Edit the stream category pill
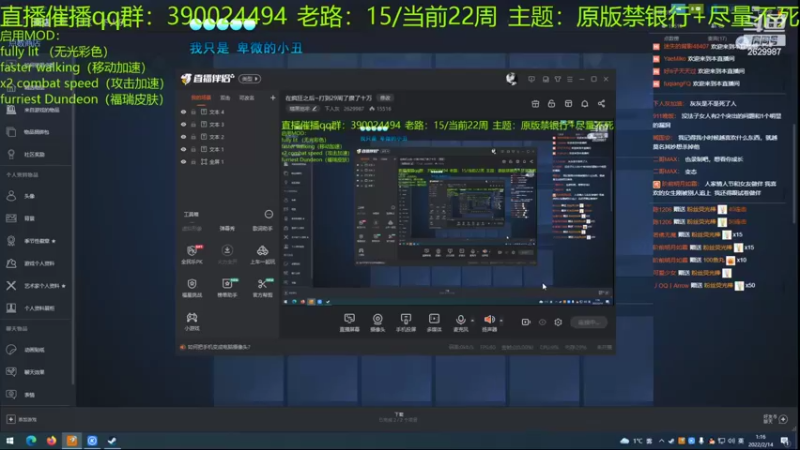 point(304,109)
